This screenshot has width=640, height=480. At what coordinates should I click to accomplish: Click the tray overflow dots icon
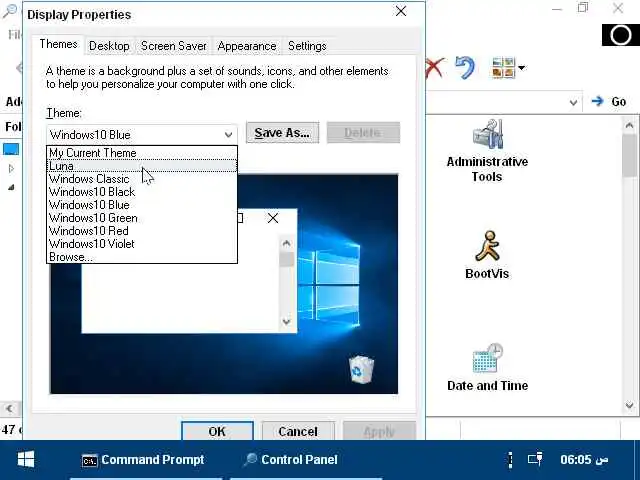pyautogui.click(x=510, y=460)
